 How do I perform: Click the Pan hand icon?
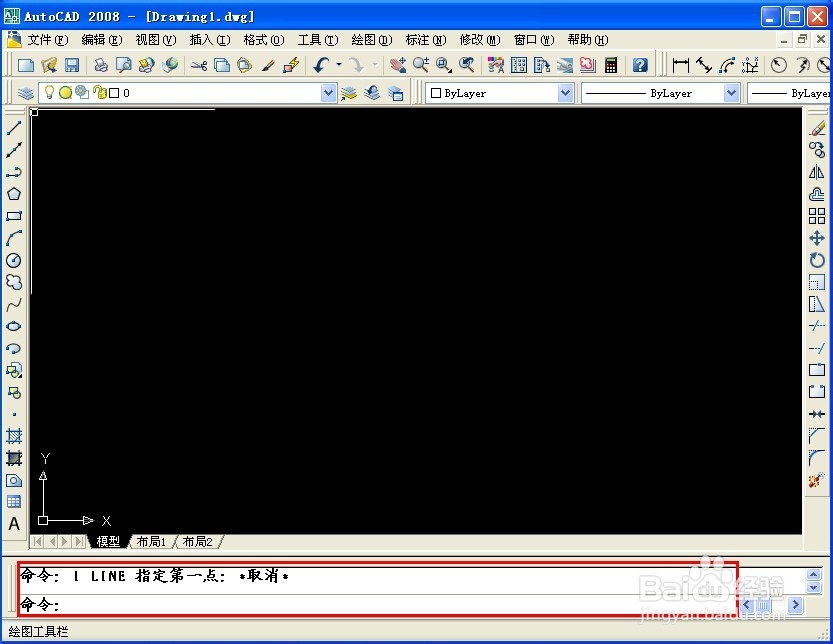397,65
